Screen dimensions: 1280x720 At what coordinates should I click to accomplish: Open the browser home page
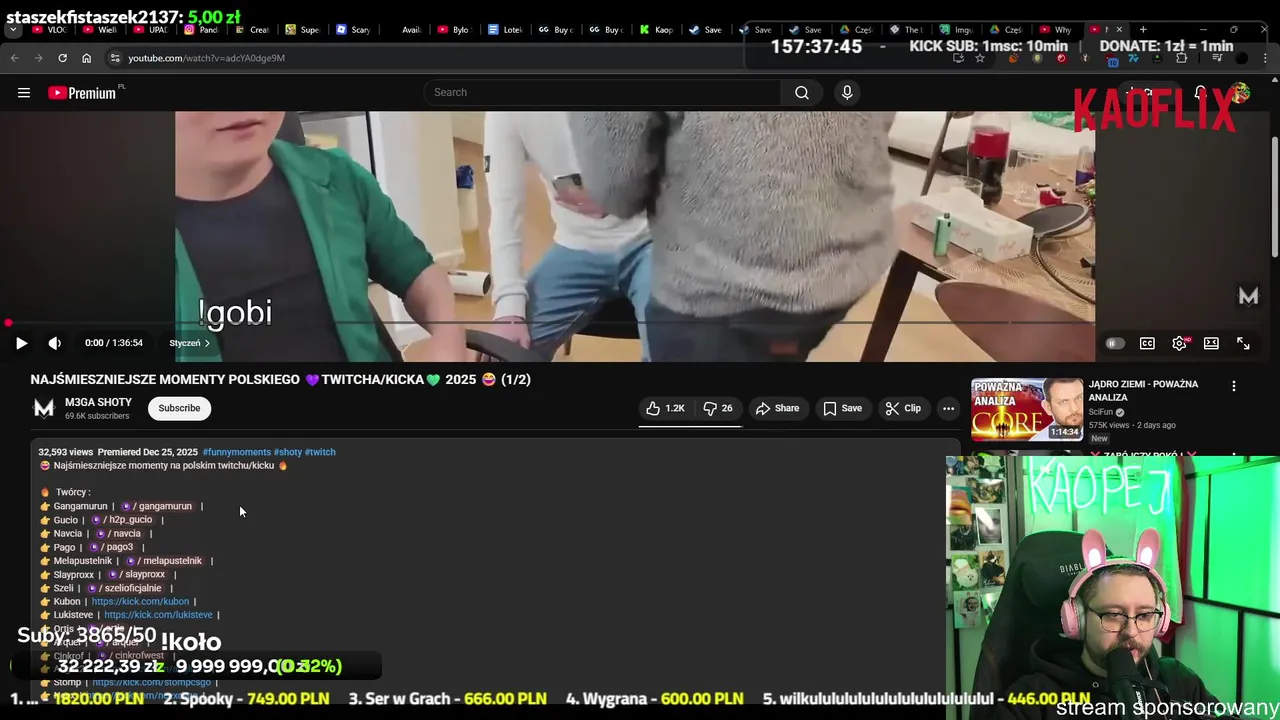86,58
